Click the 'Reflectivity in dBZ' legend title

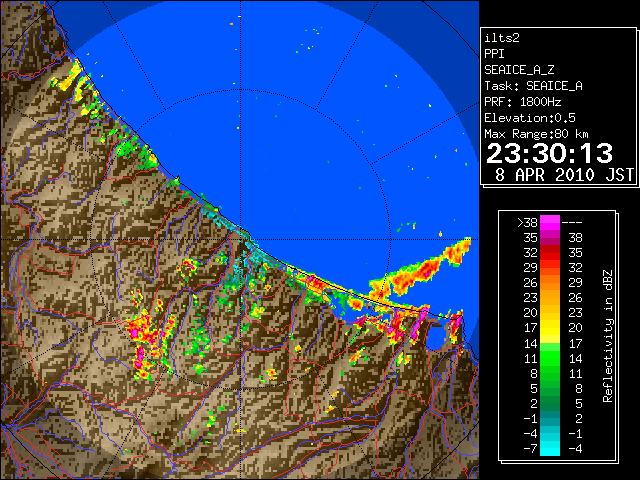click(x=608, y=336)
